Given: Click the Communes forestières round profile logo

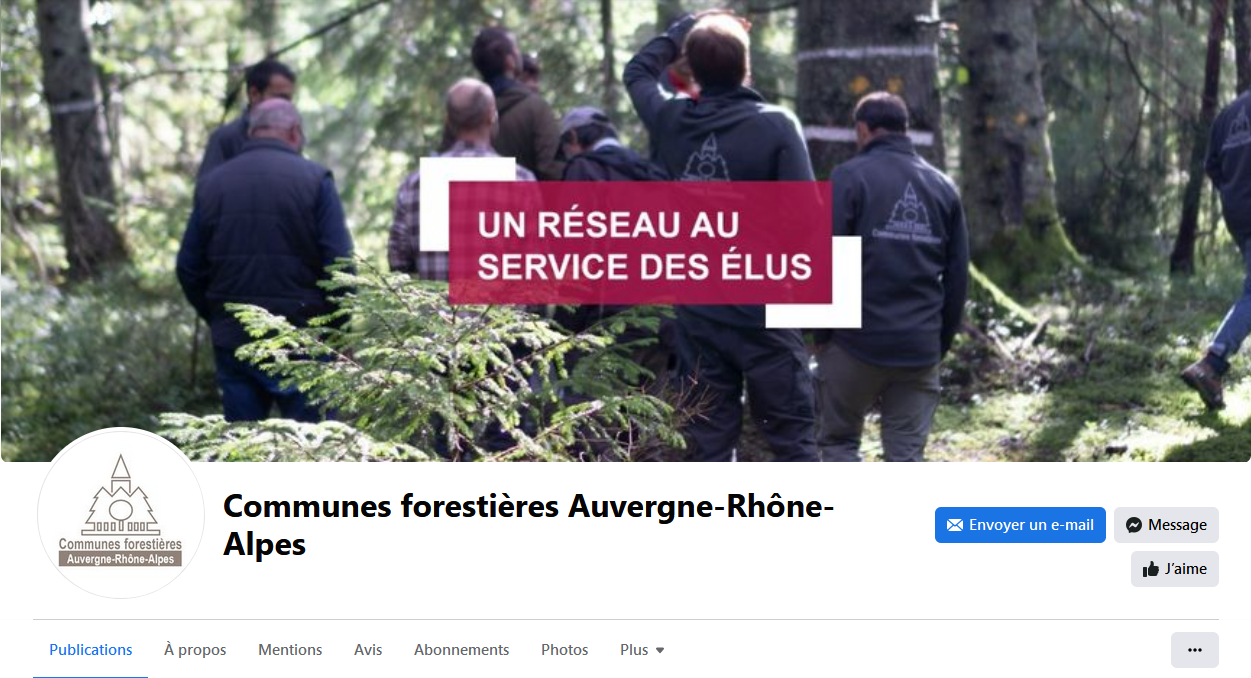Looking at the screenshot, I should click(121, 513).
